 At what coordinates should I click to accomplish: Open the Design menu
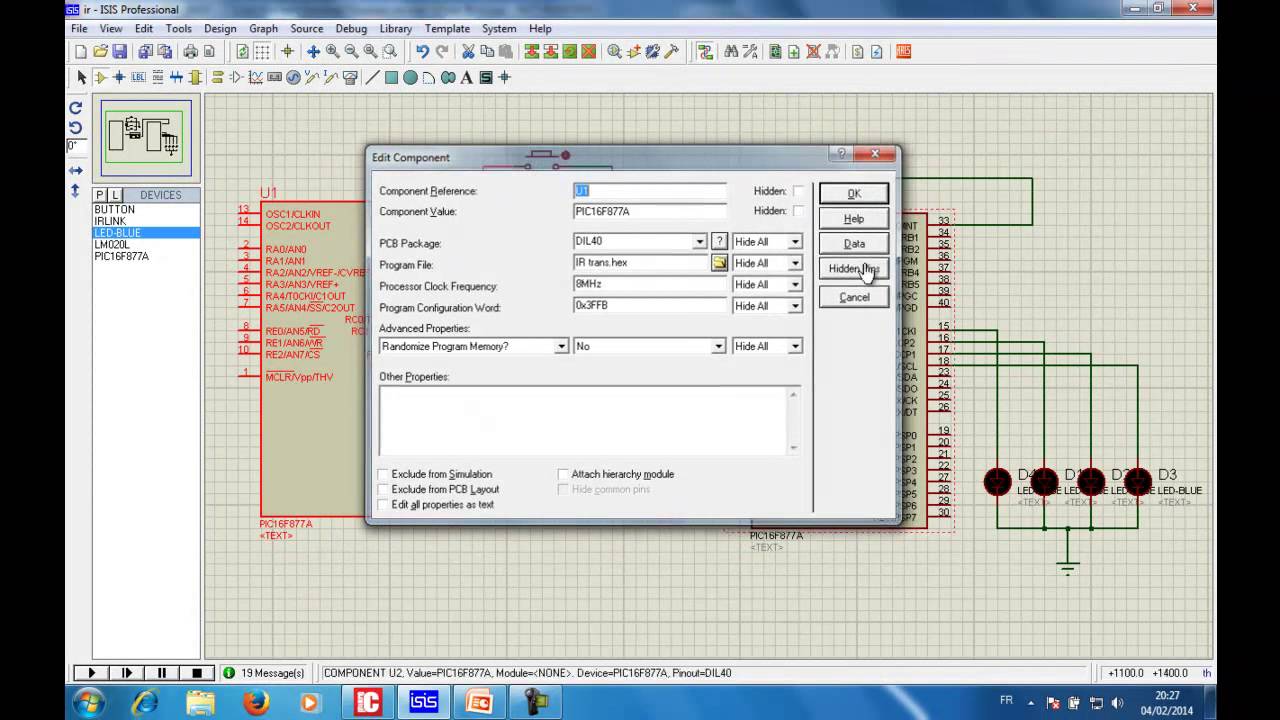(x=220, y=29)
